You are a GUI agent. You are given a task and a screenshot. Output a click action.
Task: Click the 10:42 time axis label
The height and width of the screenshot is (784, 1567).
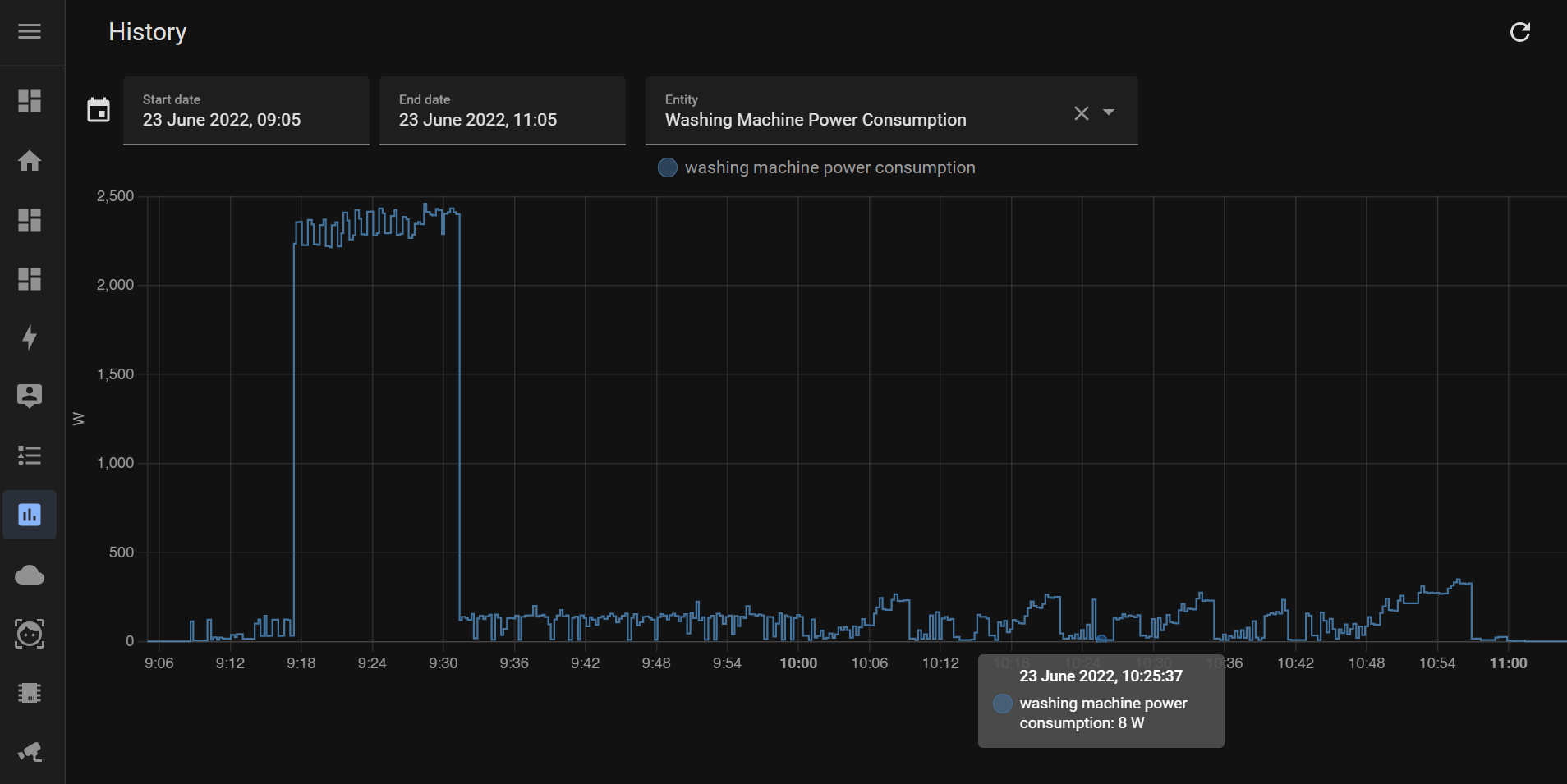[1295, 663]
